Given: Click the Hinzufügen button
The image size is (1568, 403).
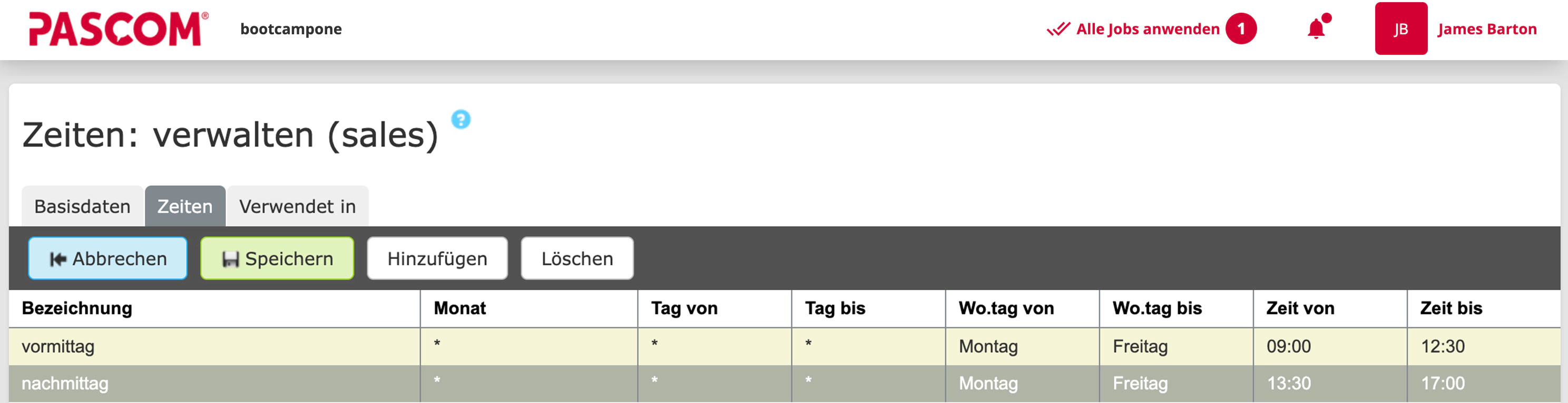Looking at the screenshot, I should tap(437, 258).
